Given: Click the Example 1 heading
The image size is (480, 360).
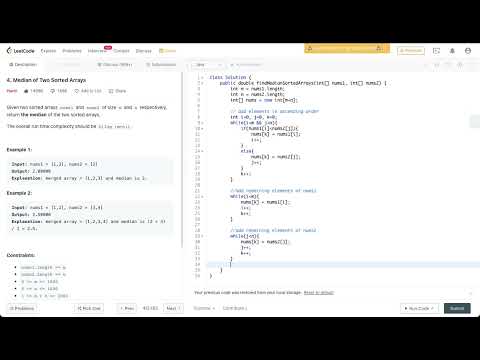Looking at the screenshot, I should (19, 150).
